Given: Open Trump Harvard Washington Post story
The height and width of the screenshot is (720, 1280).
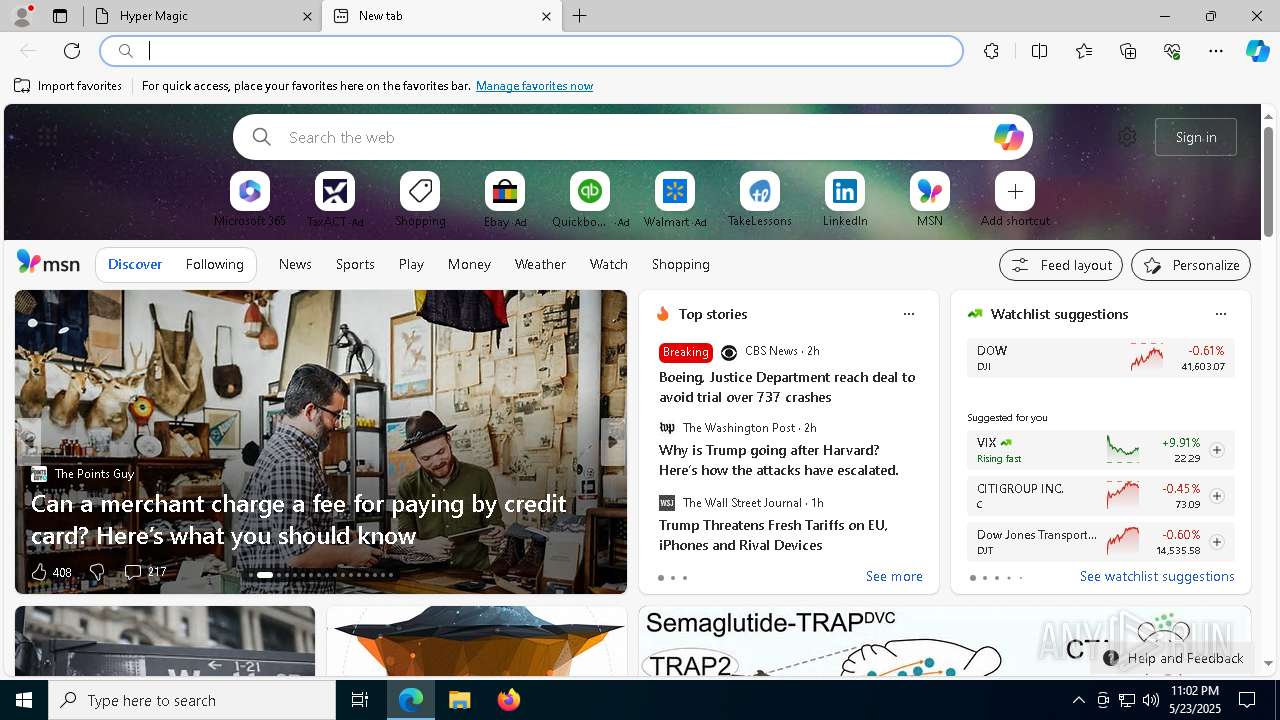Looking at the screenshot, I should [x=779, y=460].
